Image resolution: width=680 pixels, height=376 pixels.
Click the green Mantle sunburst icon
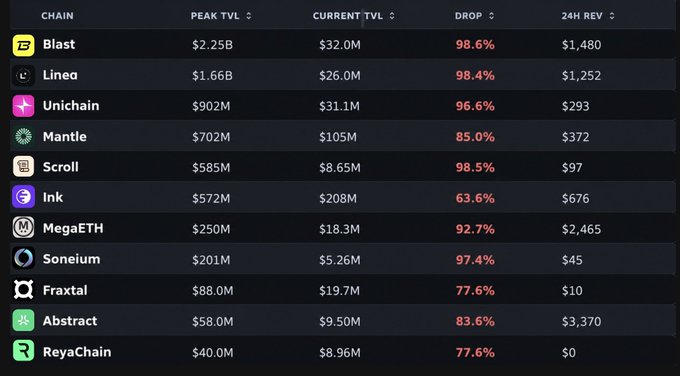click(x=23, y=137)
